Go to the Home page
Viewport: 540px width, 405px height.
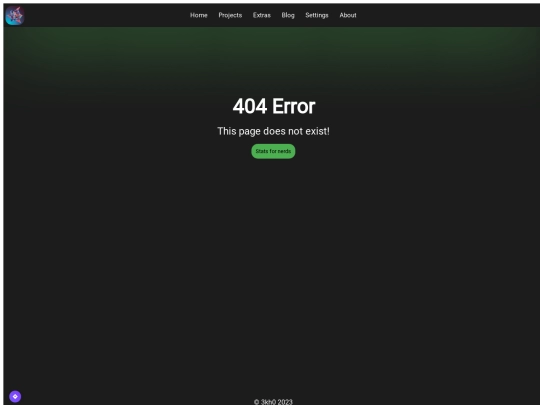(199, 15)
